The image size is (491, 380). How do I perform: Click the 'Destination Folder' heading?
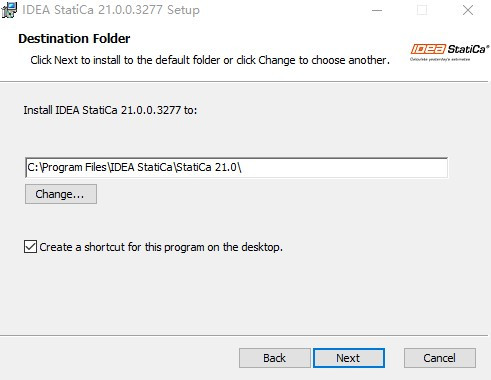pos(74,39)
